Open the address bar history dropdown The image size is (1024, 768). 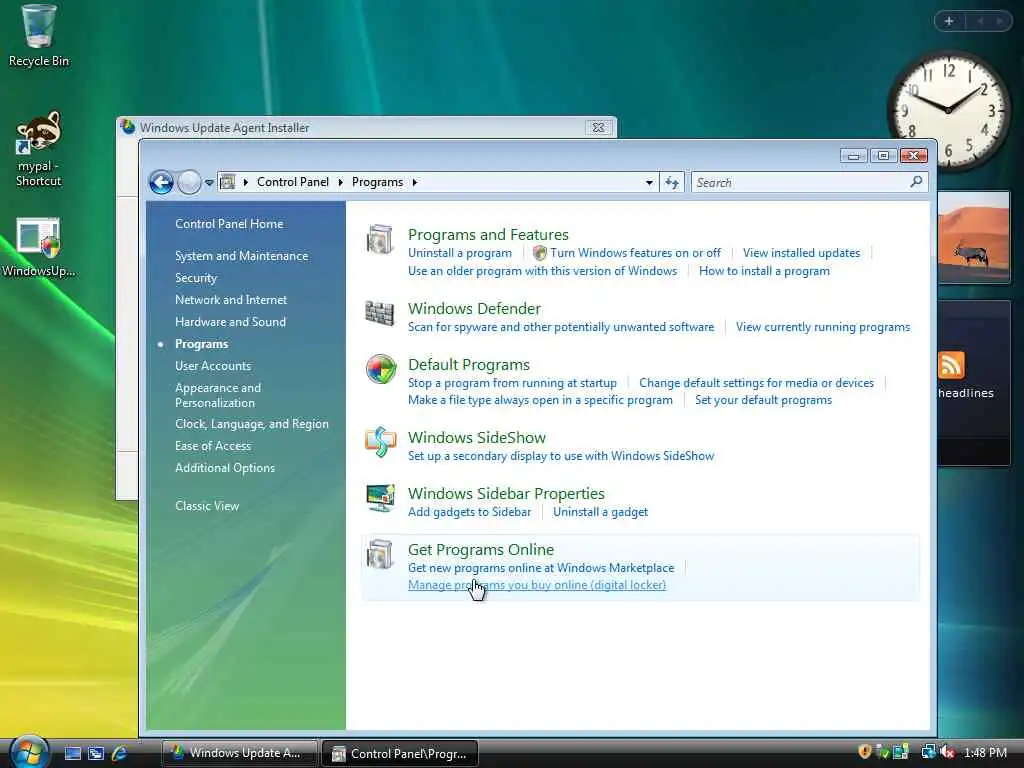[x=649, y=183]
